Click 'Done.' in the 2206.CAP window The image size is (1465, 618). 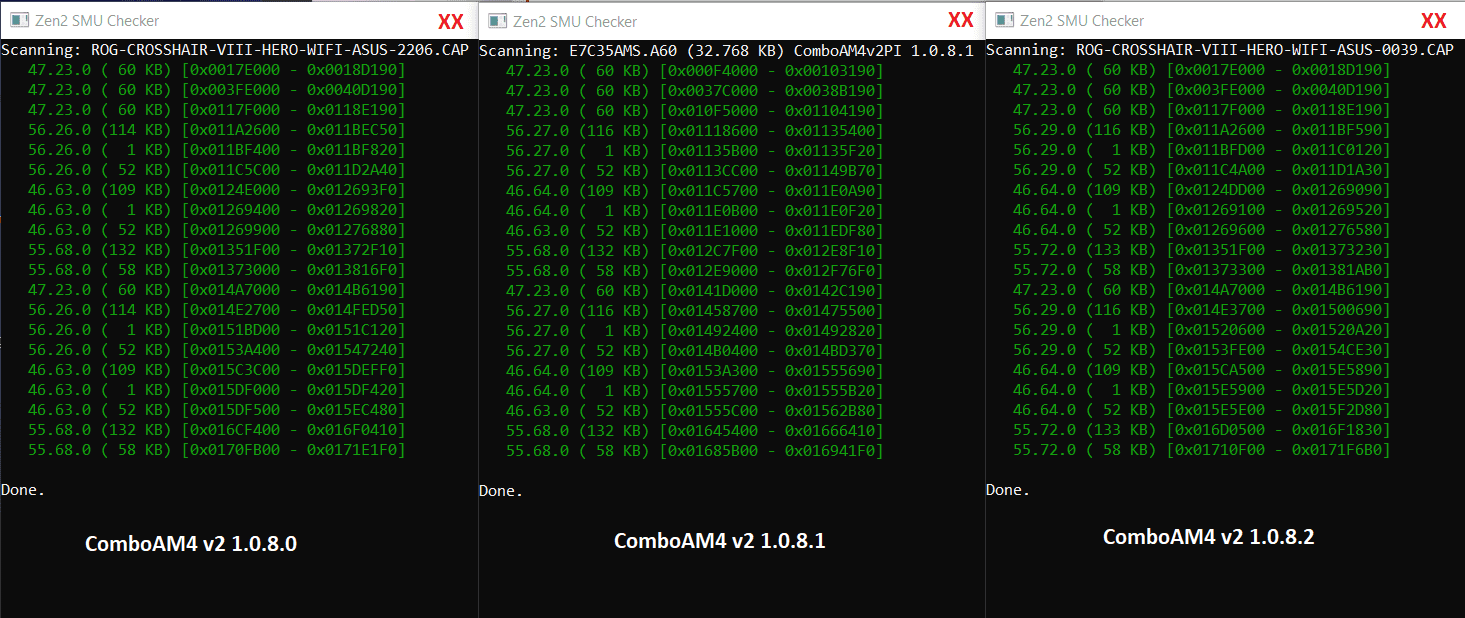(x=23, y=490)
